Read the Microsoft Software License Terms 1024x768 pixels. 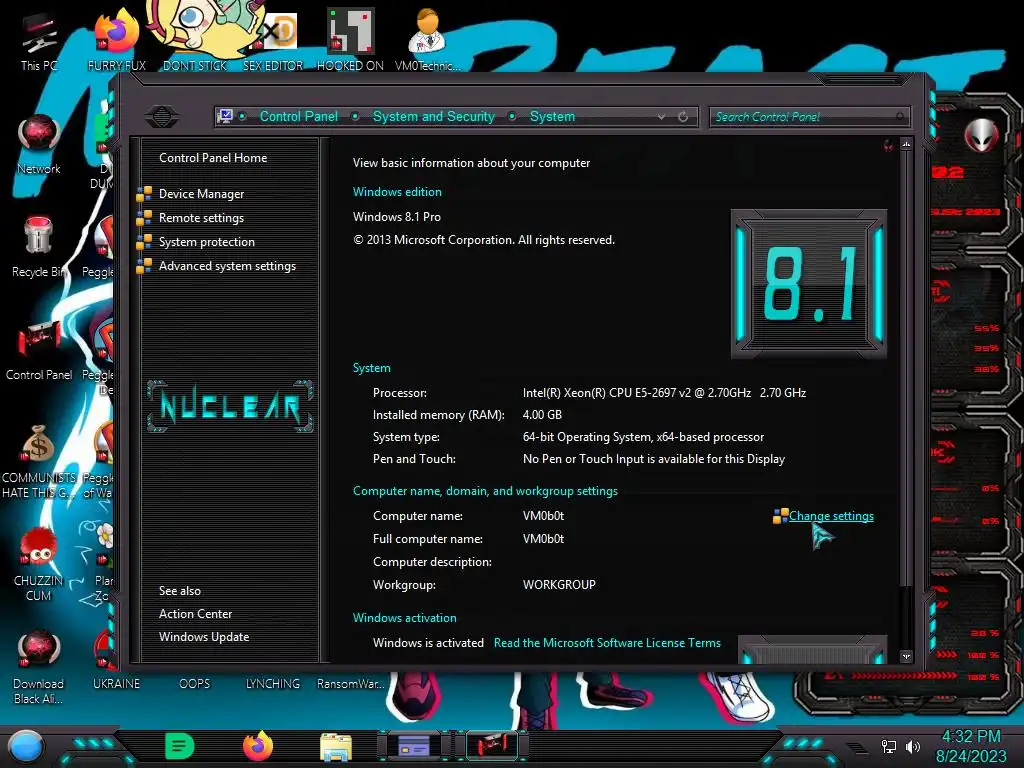pyautogui.click(x=607, y=643)
